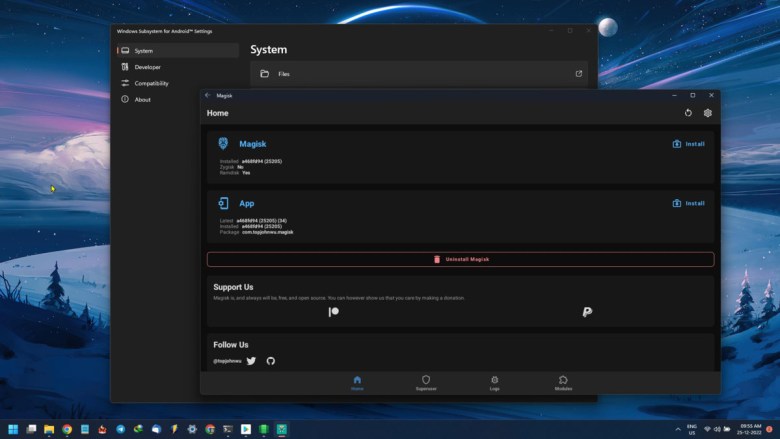Screen dimensions: 780x439
Task: Click the folder icon in Files row
Action: [265, 74]
